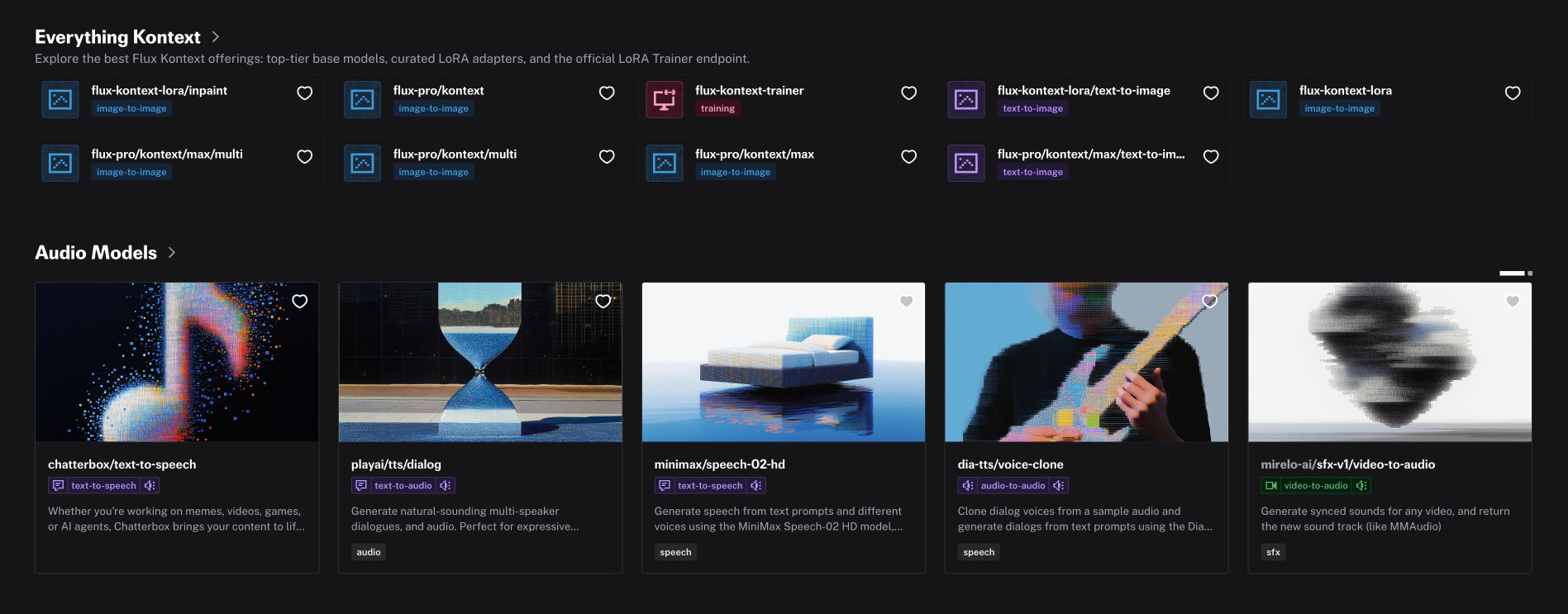Favorite the dia-tts/voice-clone card heart

(x=1210, y=302)
